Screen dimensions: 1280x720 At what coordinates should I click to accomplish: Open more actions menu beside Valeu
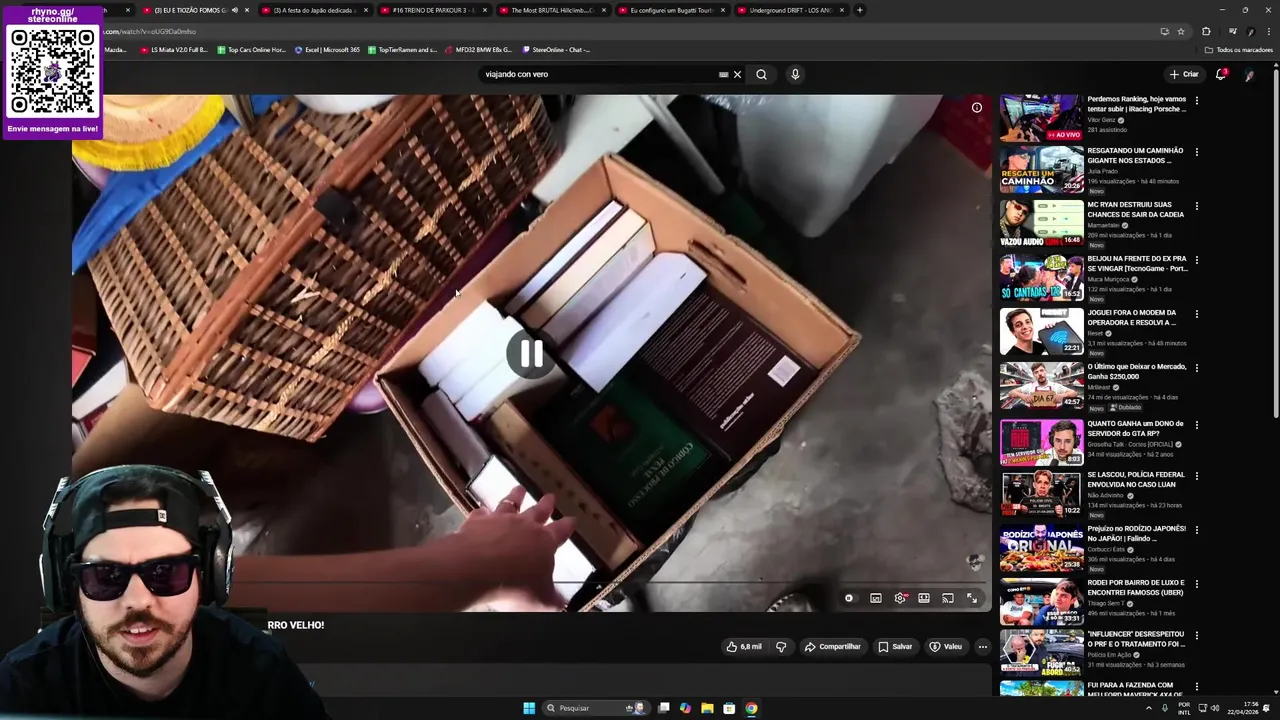pos(983,647)
